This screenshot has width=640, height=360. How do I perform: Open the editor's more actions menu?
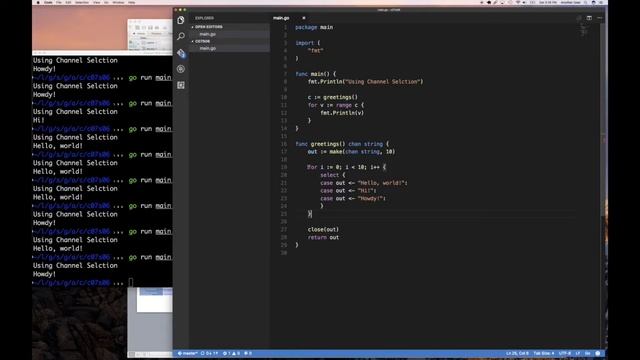coord(600,18)
